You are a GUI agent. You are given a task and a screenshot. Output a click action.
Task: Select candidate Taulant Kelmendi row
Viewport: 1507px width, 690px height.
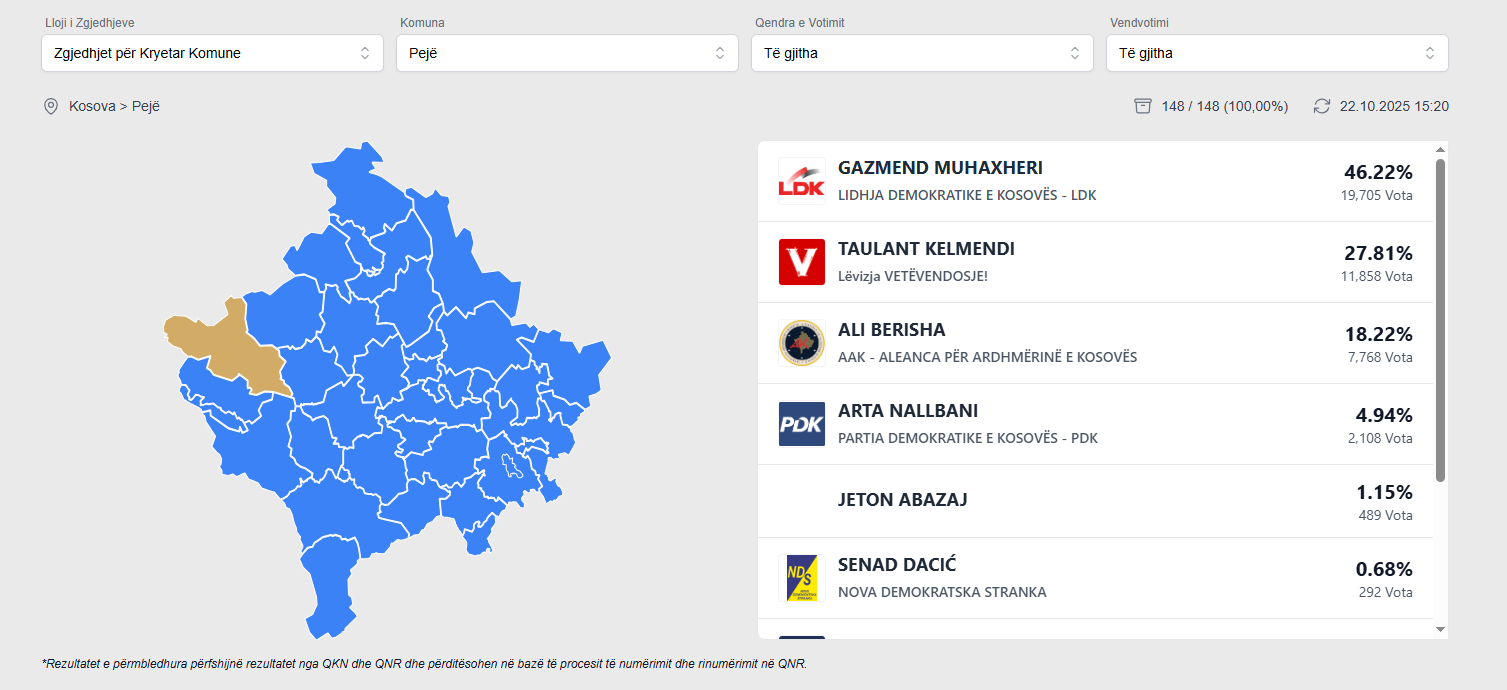(x=1095, y=262)
